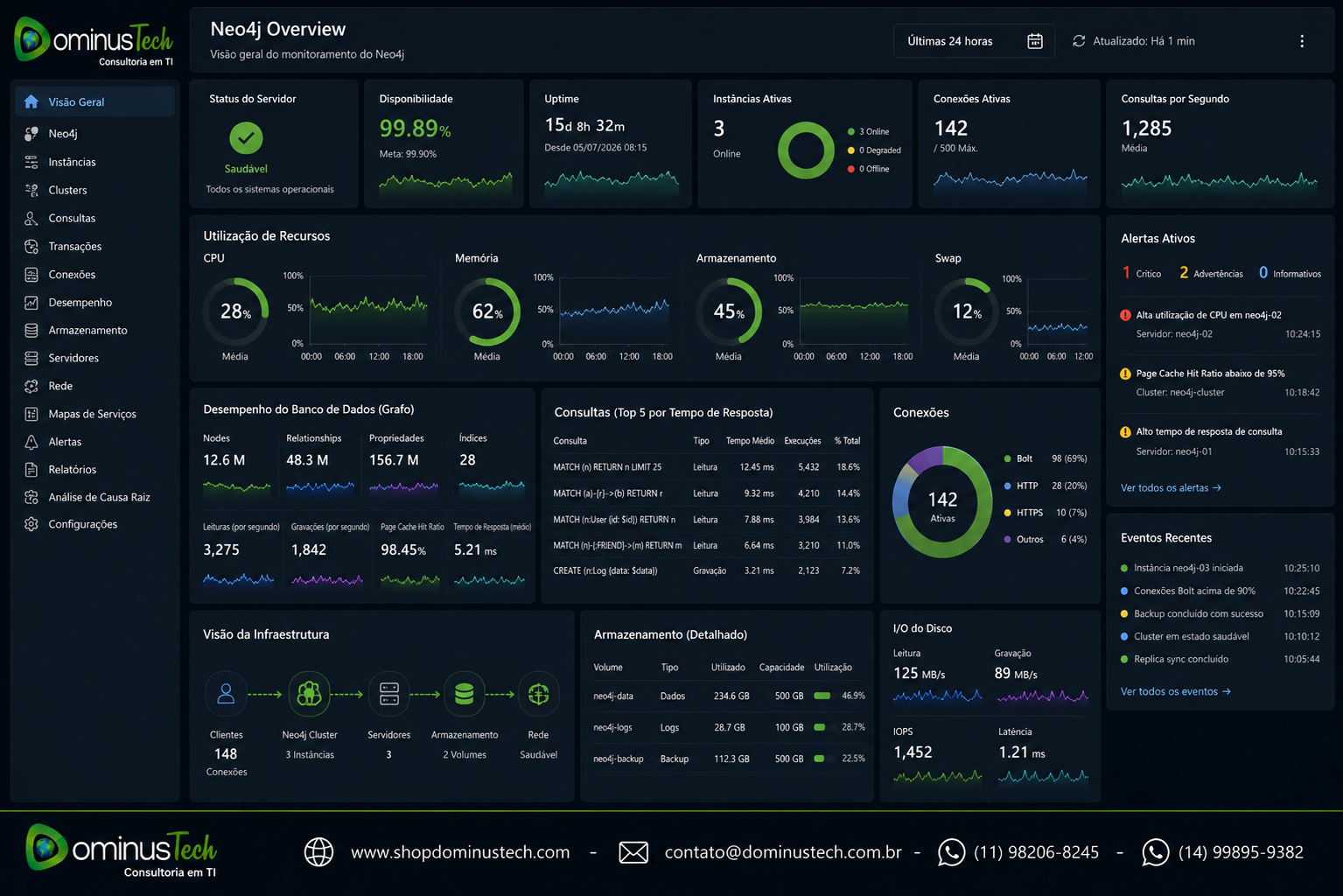Click the (11) 98206-8245 phone number

point(1036,852)
